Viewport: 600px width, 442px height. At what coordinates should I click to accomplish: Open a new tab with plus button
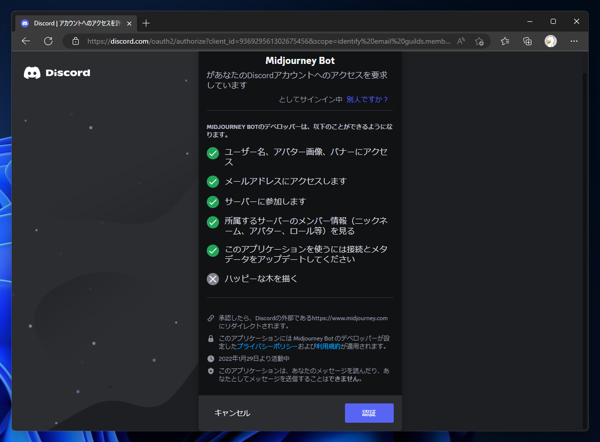pos(146,23)
